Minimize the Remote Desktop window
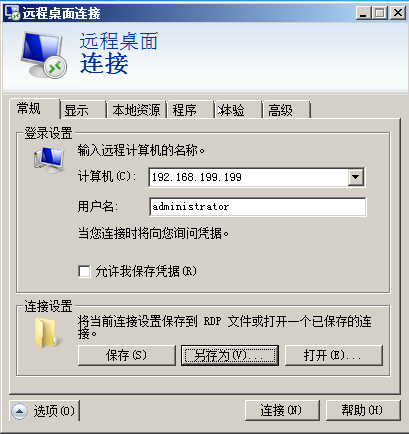This screenshot has height=434, width=409. [363, 13]
